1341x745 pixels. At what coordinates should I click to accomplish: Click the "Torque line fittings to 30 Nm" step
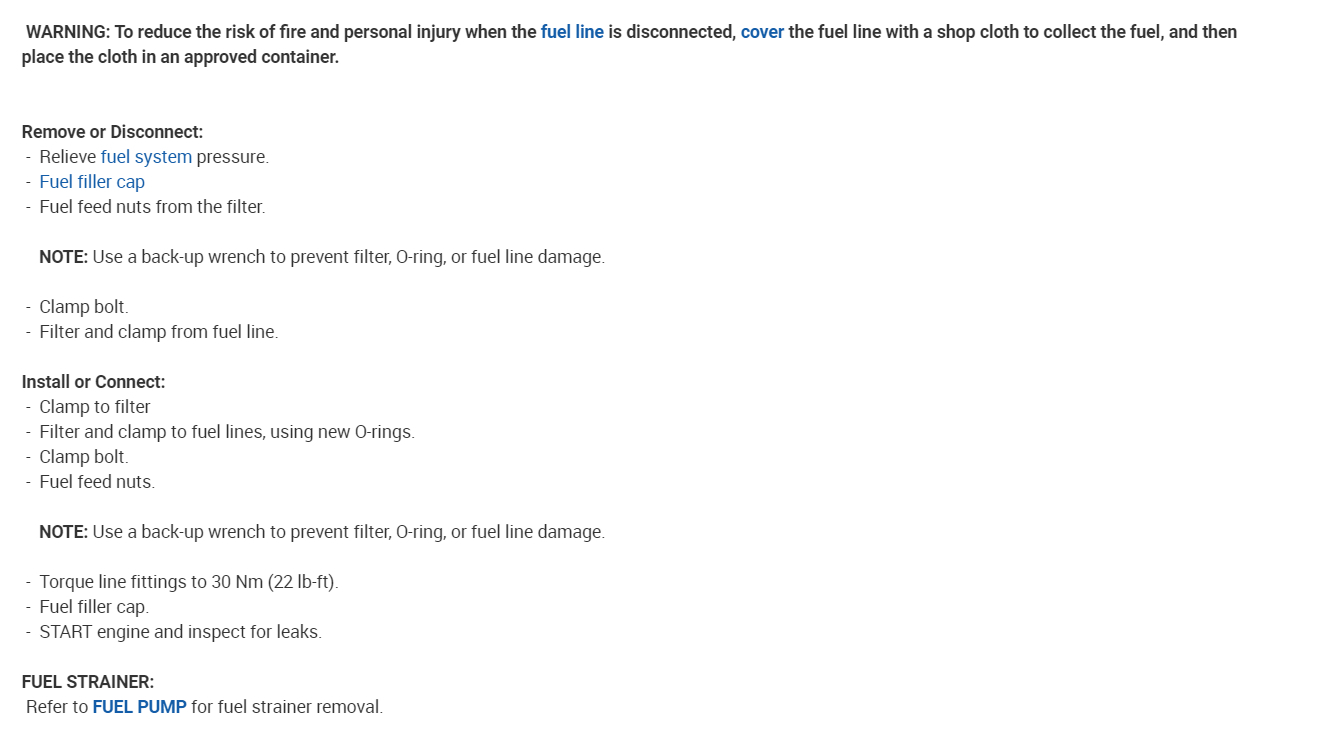click(188, 582)
